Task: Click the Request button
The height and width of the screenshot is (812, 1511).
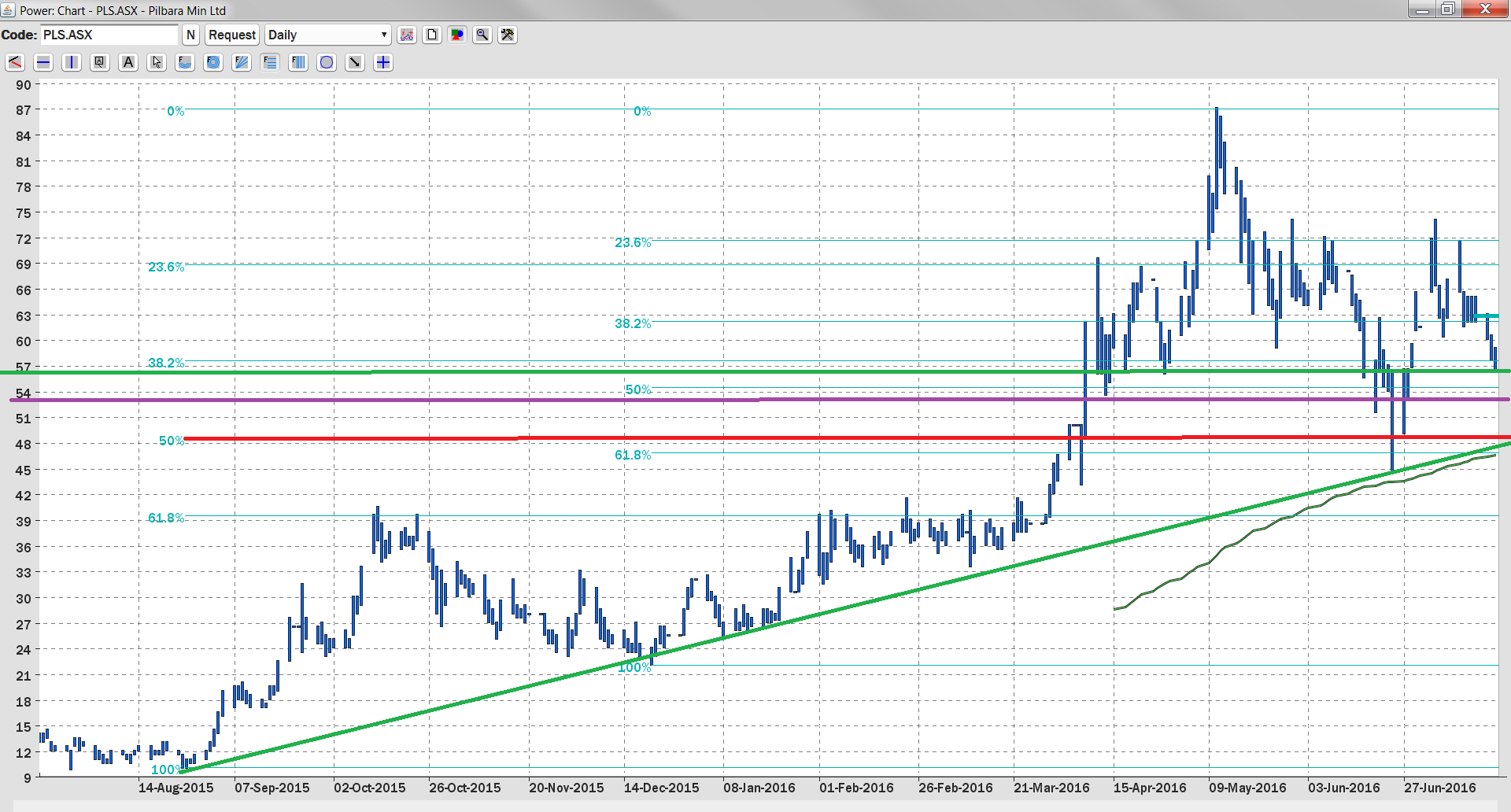Action: (x=232, y=35)
